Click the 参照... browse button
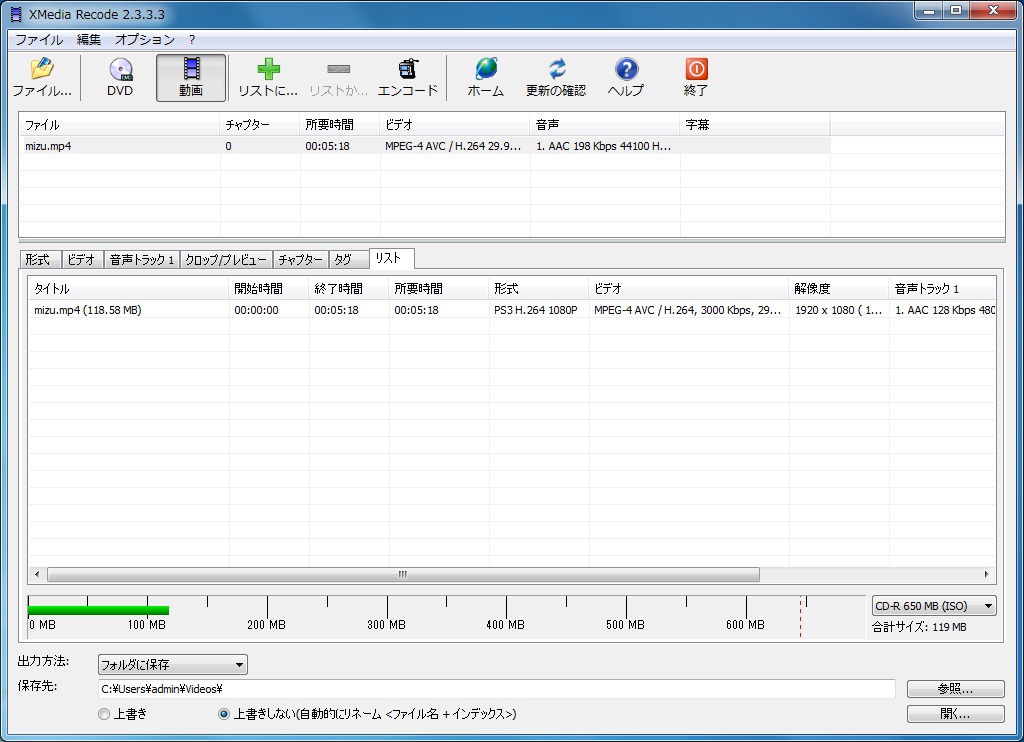 pyautogui.click(x=955, y=688)
